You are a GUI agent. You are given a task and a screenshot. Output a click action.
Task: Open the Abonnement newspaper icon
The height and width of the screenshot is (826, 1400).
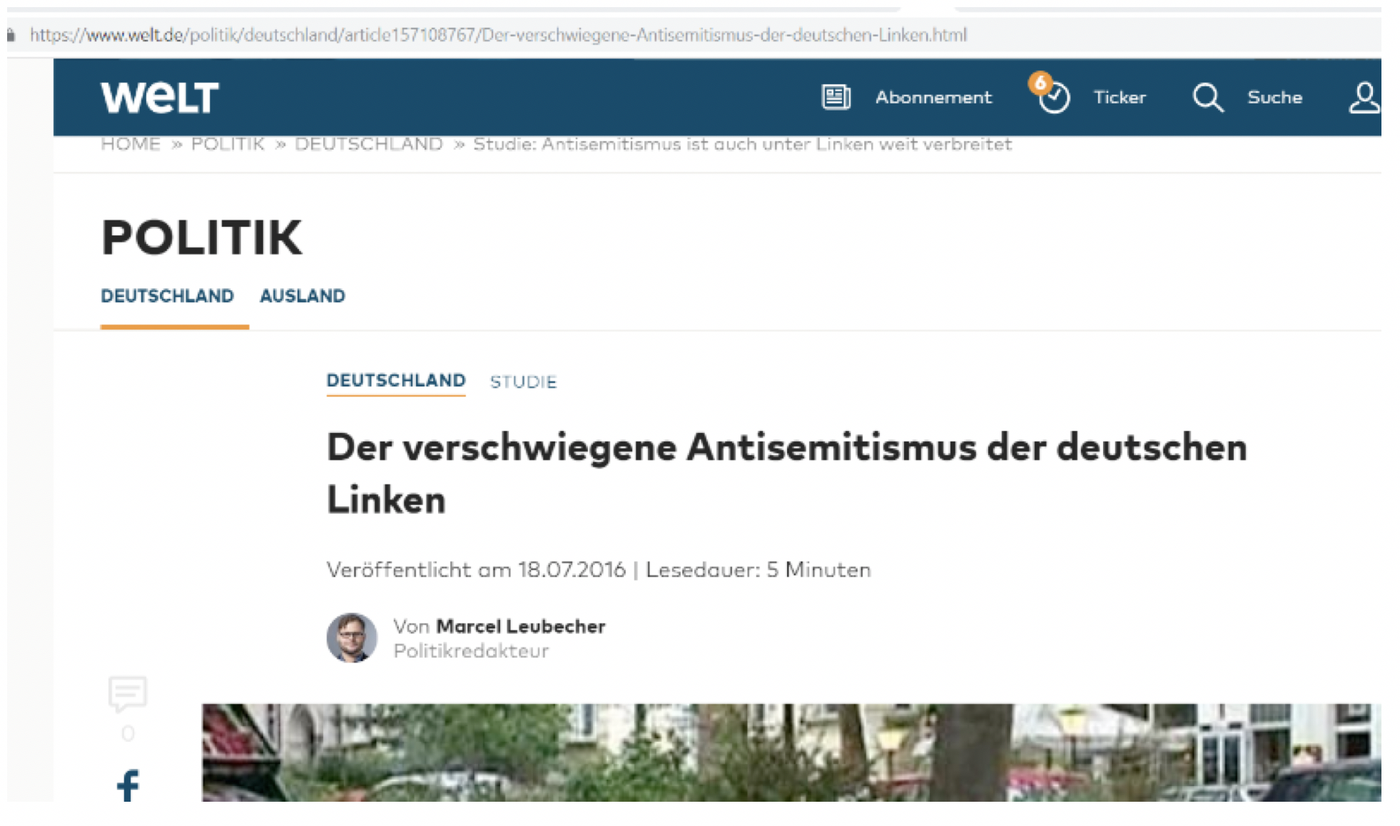click(x=836, y=97)
